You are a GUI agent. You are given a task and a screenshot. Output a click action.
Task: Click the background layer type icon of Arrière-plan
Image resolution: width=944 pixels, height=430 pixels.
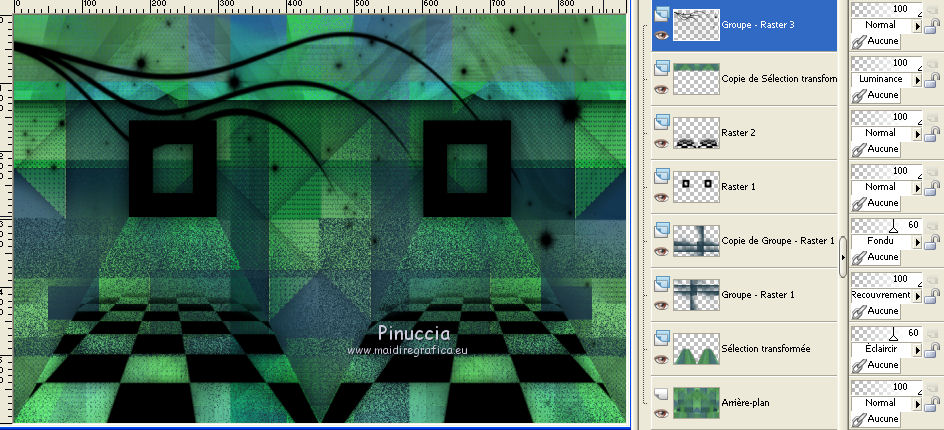point(662,393)
